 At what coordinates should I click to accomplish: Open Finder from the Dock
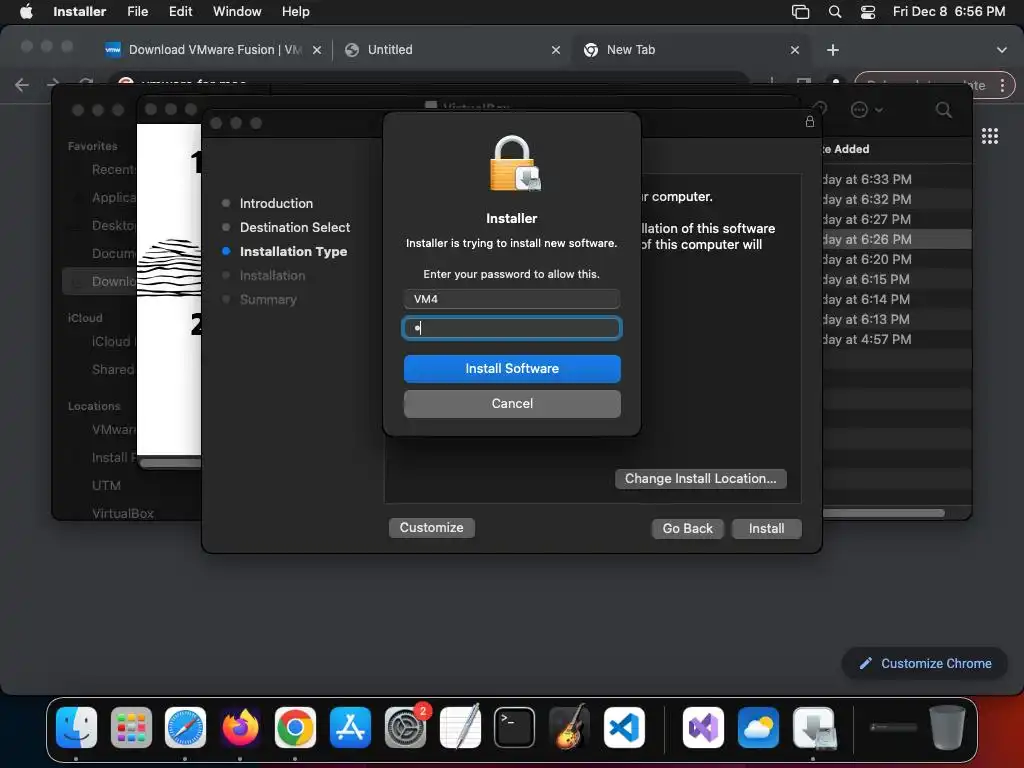76,728
